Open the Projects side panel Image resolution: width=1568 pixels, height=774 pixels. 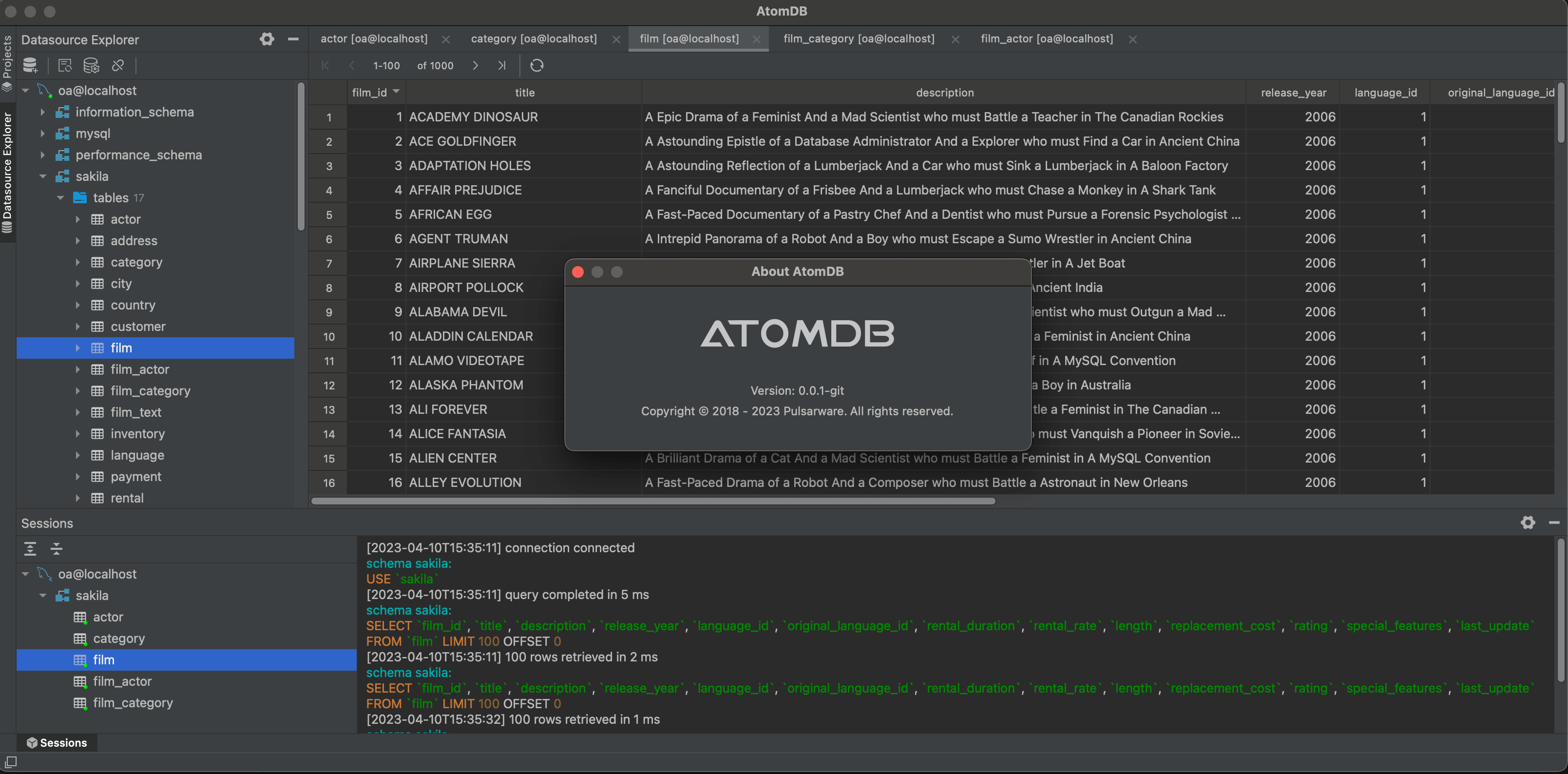click(x=7, y=63)
